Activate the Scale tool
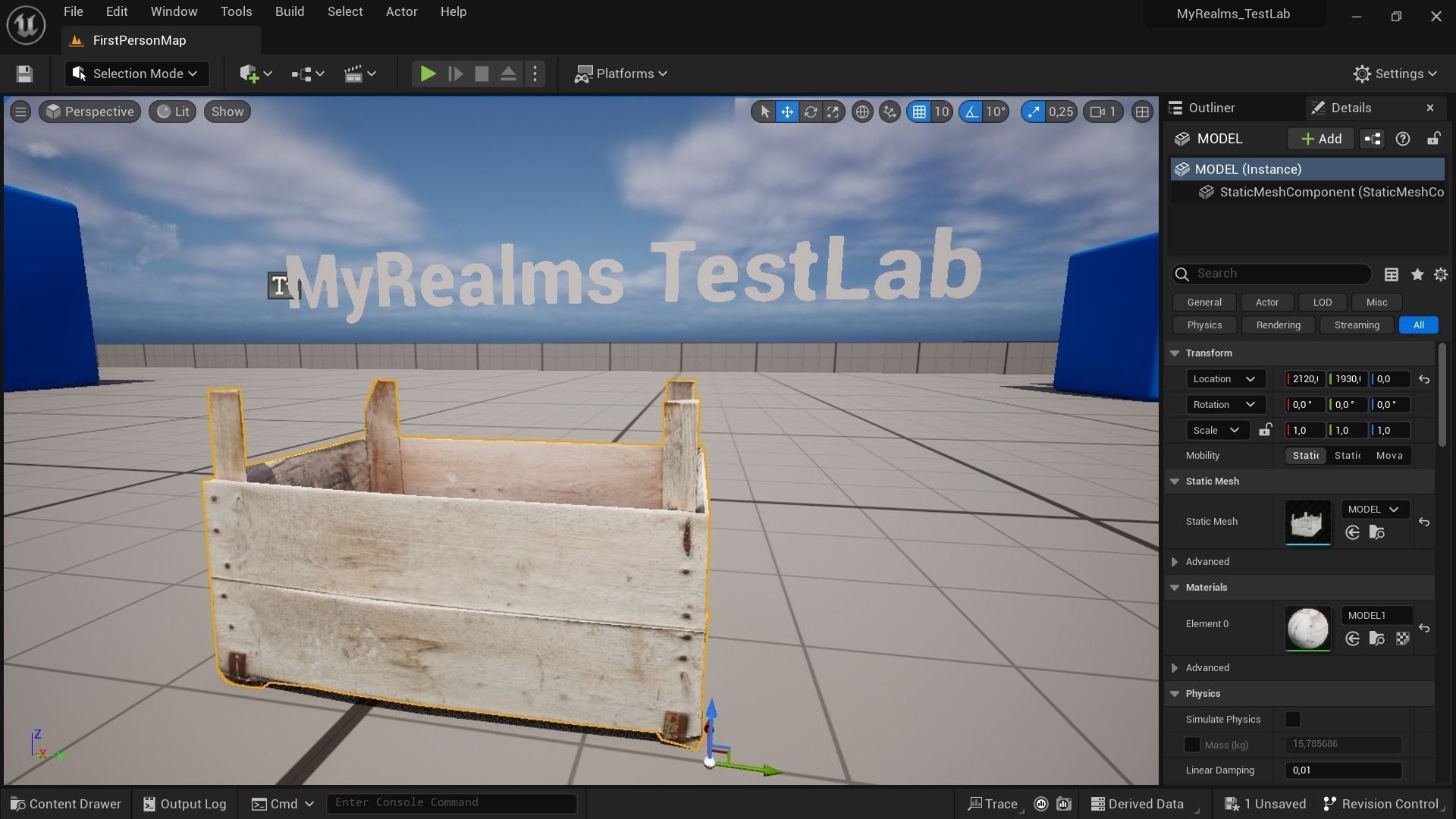This screenshot has height=819, width=1456. 833,112
